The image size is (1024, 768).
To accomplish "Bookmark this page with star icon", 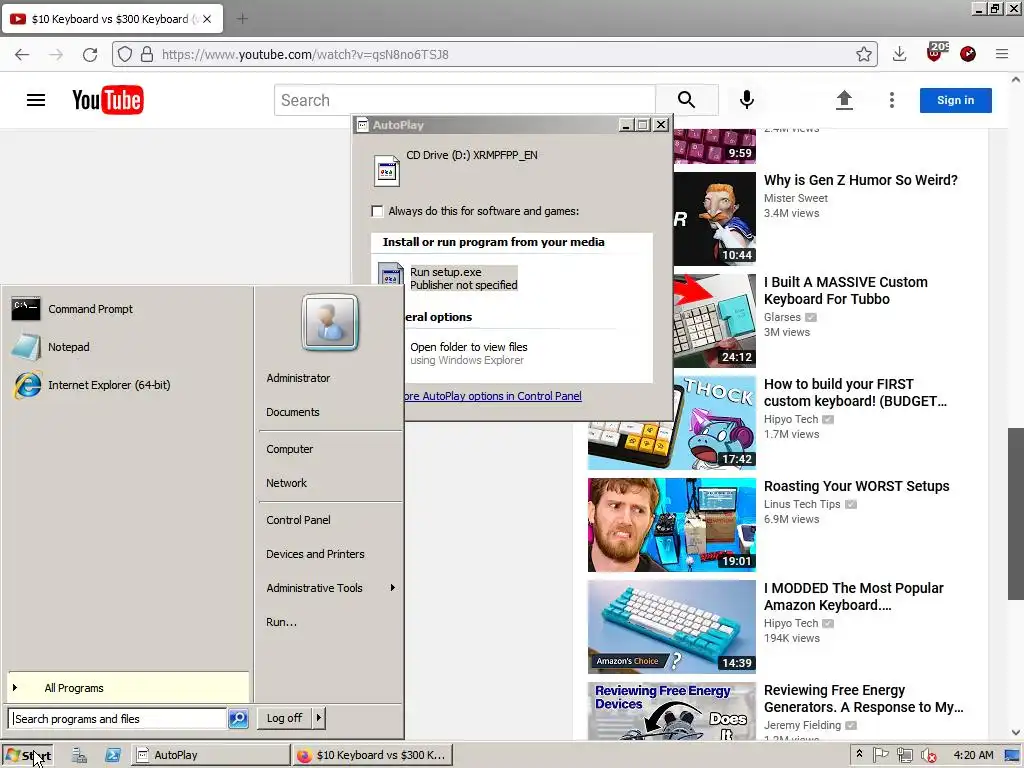I will [863, 54].
